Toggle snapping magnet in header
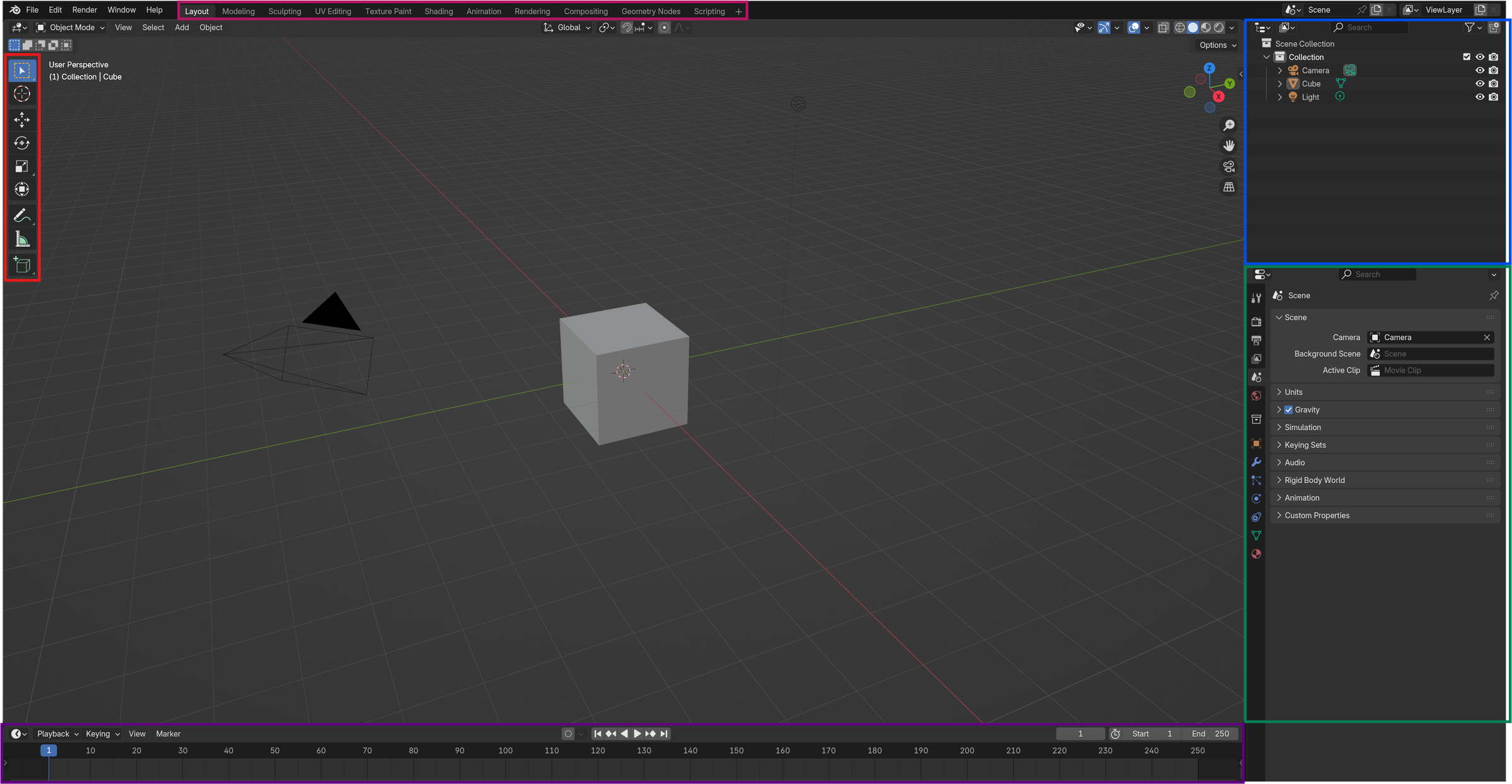 coord(626,27)
